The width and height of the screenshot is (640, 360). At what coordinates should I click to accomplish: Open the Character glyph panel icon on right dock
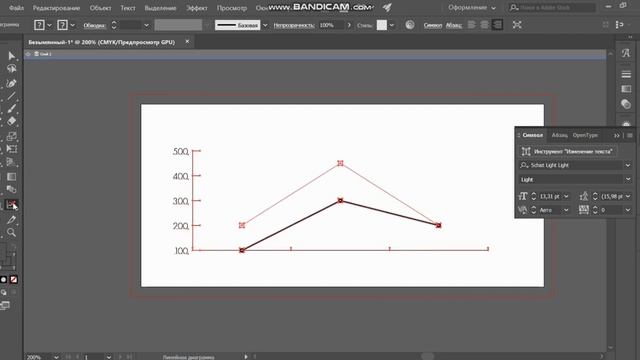point(626,53)
